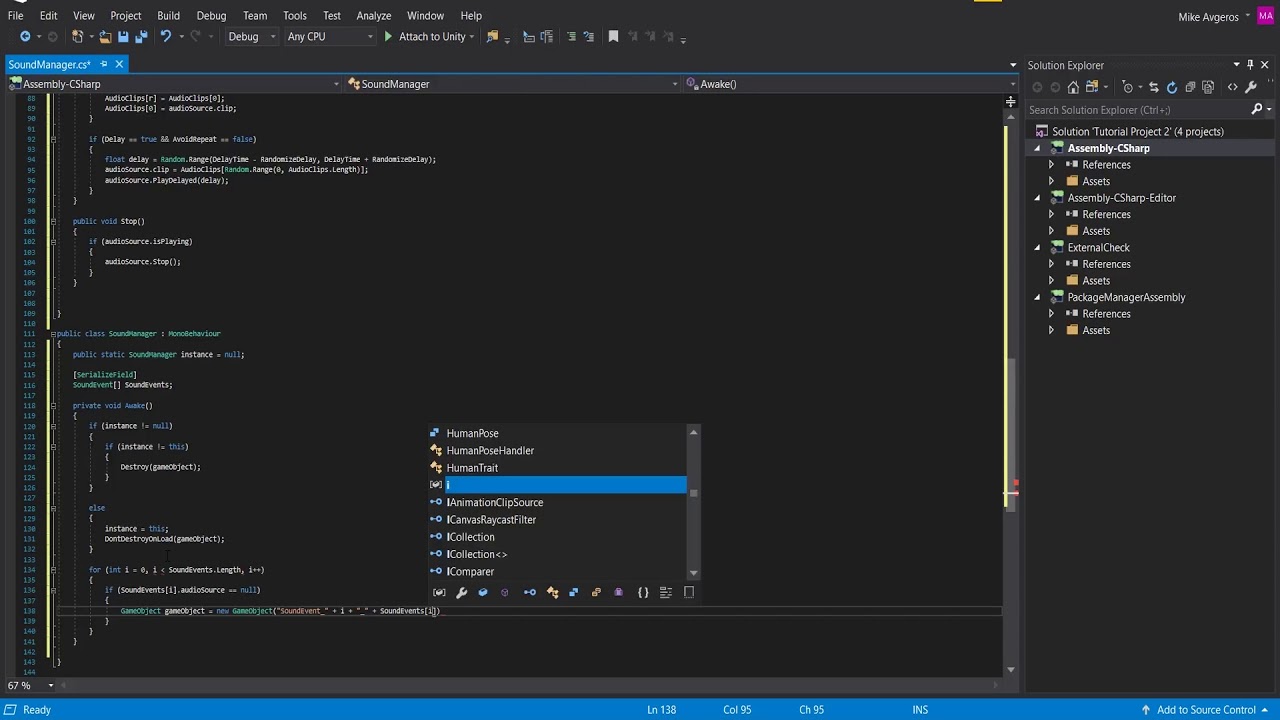Click Add to Source Control in status bar
This screenshot has width=1280, height=720.
1204,709
